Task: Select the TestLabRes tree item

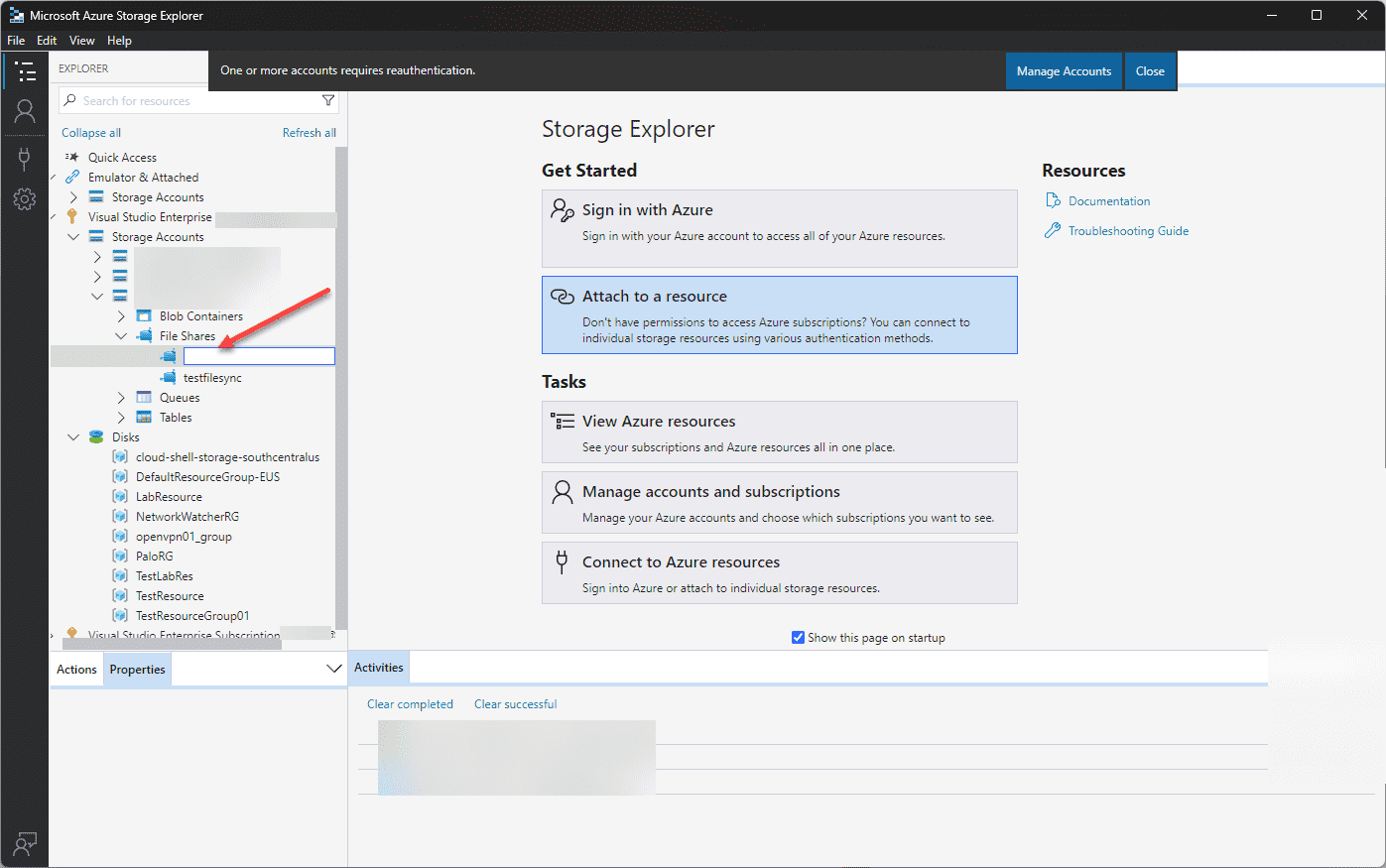Action: click(165, 575)
